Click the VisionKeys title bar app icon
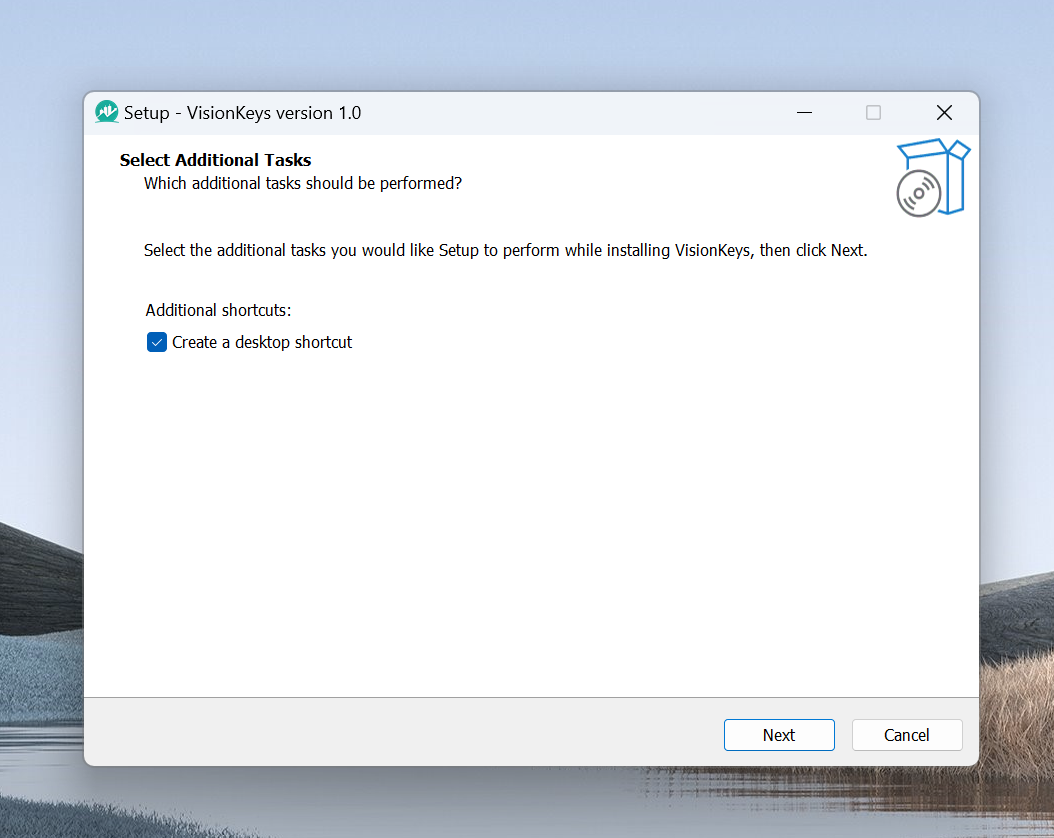Image resolution: width=1054 pixels, height=838 pixels. (x=106, y=112)
